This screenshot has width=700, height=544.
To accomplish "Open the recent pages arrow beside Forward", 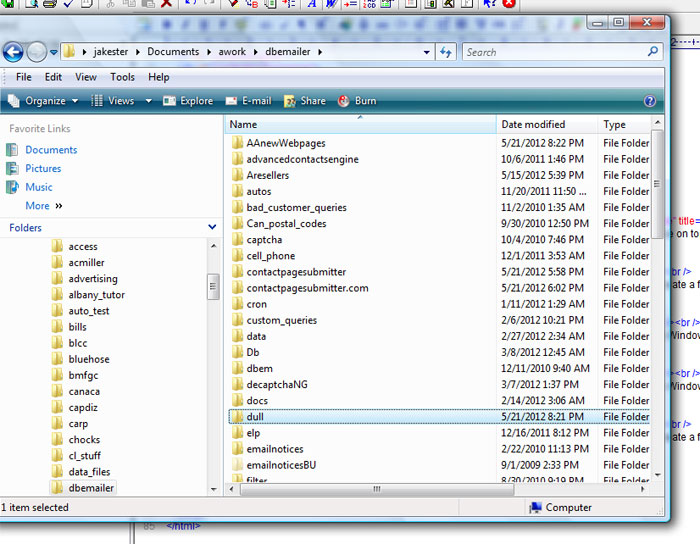I will pyautogui.click(x=54, y=52).
